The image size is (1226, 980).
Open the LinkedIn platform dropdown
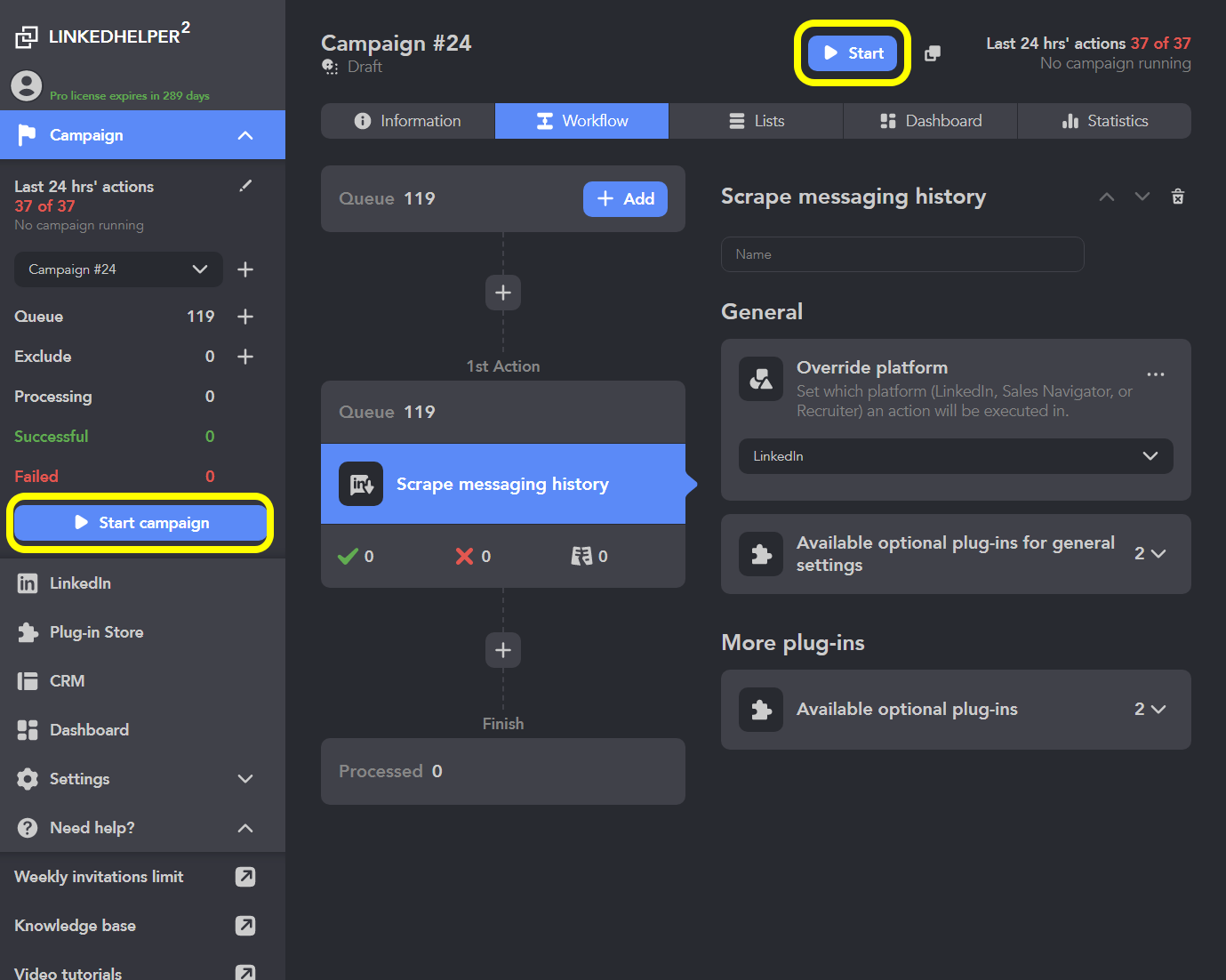(956, 456)
